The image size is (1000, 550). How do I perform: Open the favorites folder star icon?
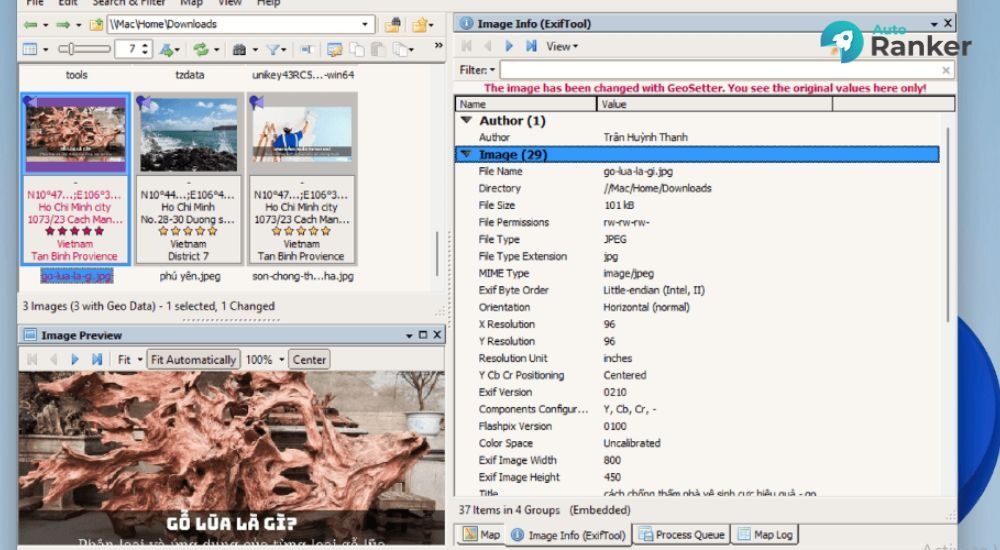point(420,25)
